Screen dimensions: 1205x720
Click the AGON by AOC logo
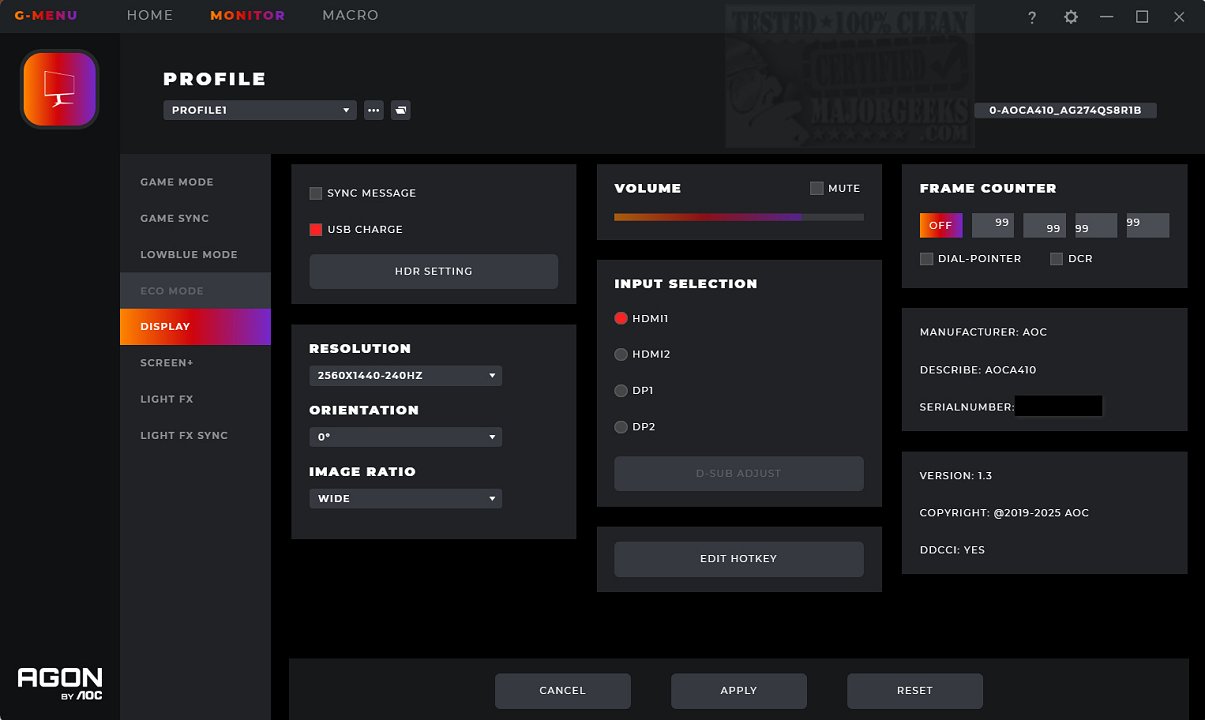coord(60,683)
